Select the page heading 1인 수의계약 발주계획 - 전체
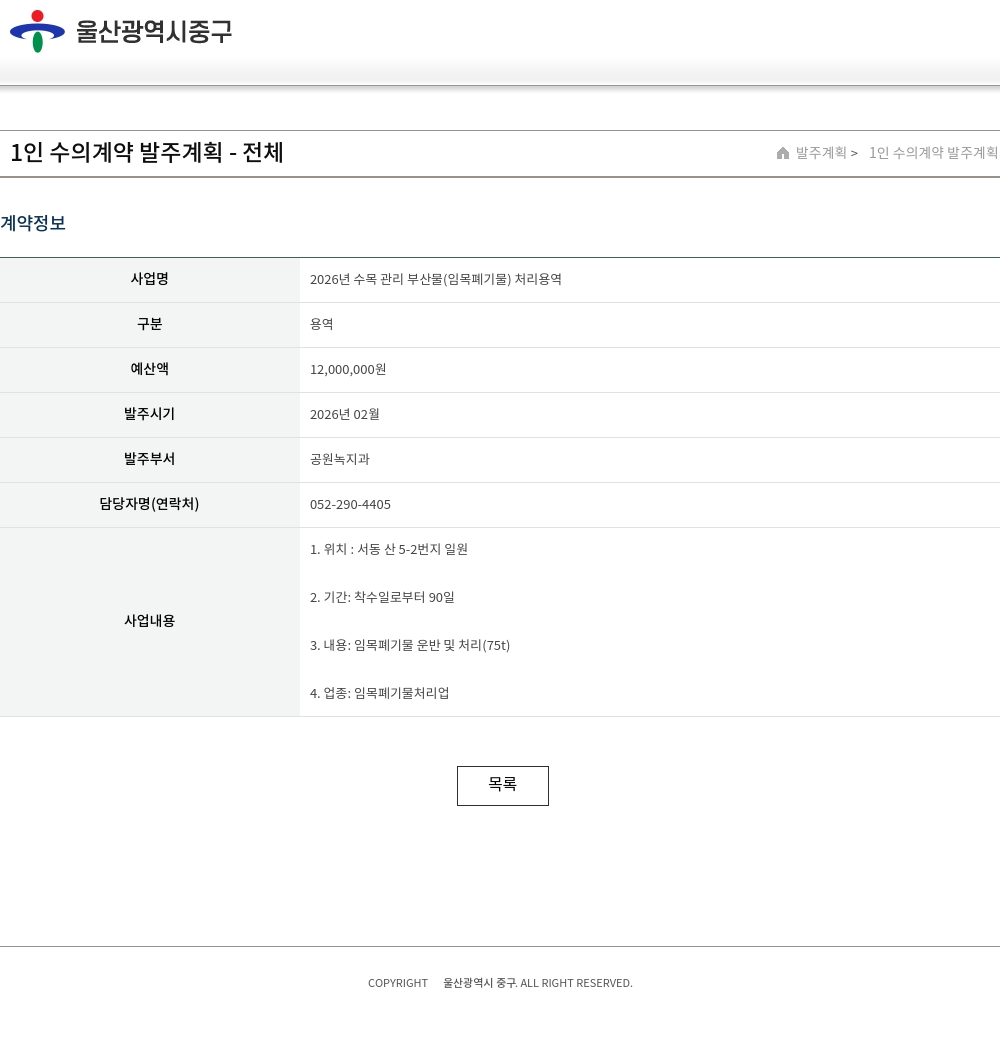This screenshot has height=1047, width=1000. click(147, 152)
